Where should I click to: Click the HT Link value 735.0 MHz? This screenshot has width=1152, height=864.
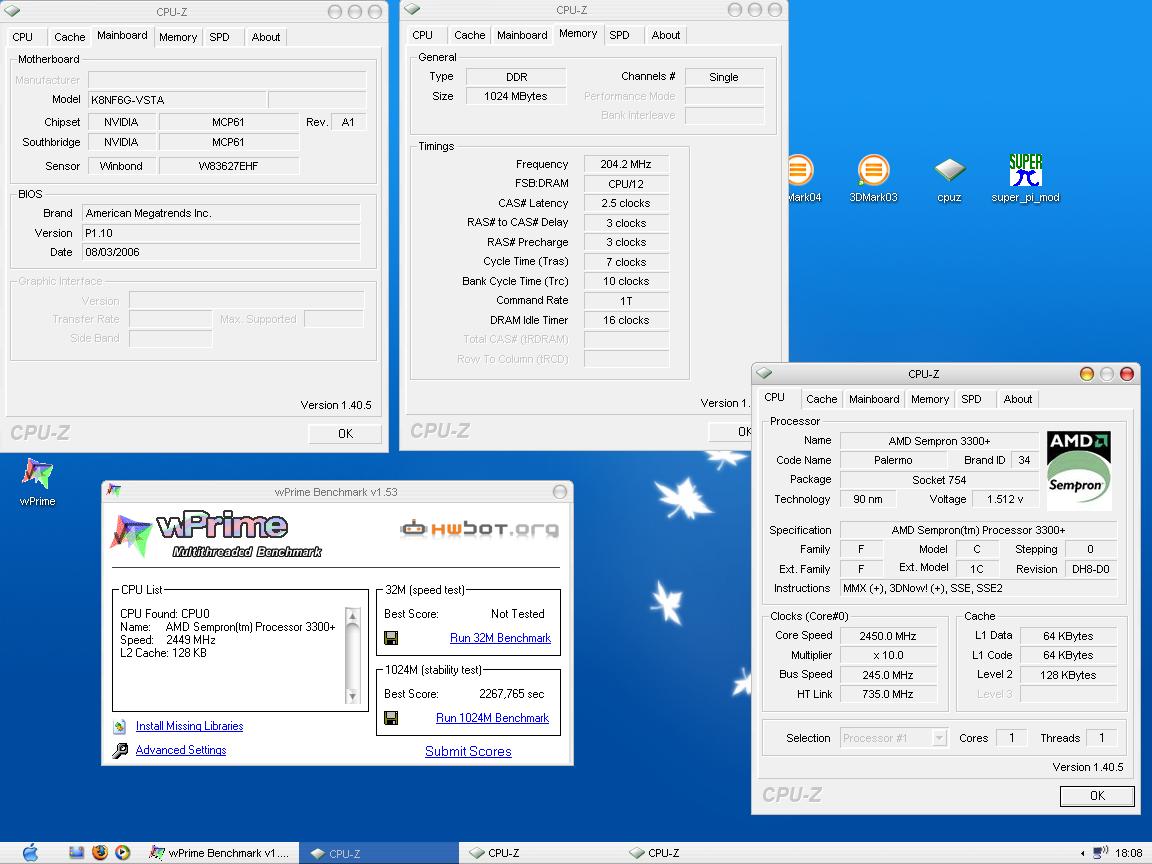[888, 694]
